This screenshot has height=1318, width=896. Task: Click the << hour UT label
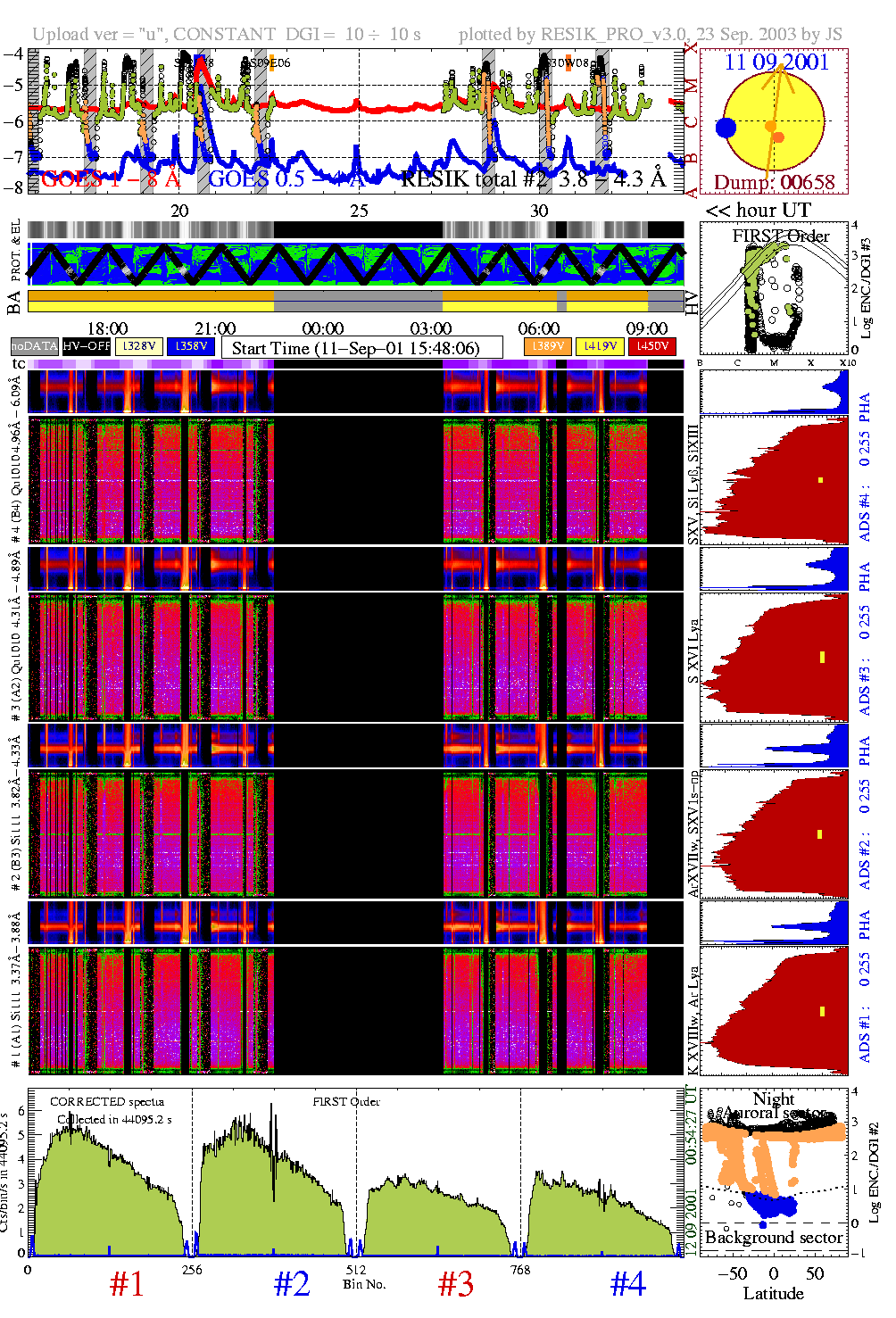coord(759,211)
